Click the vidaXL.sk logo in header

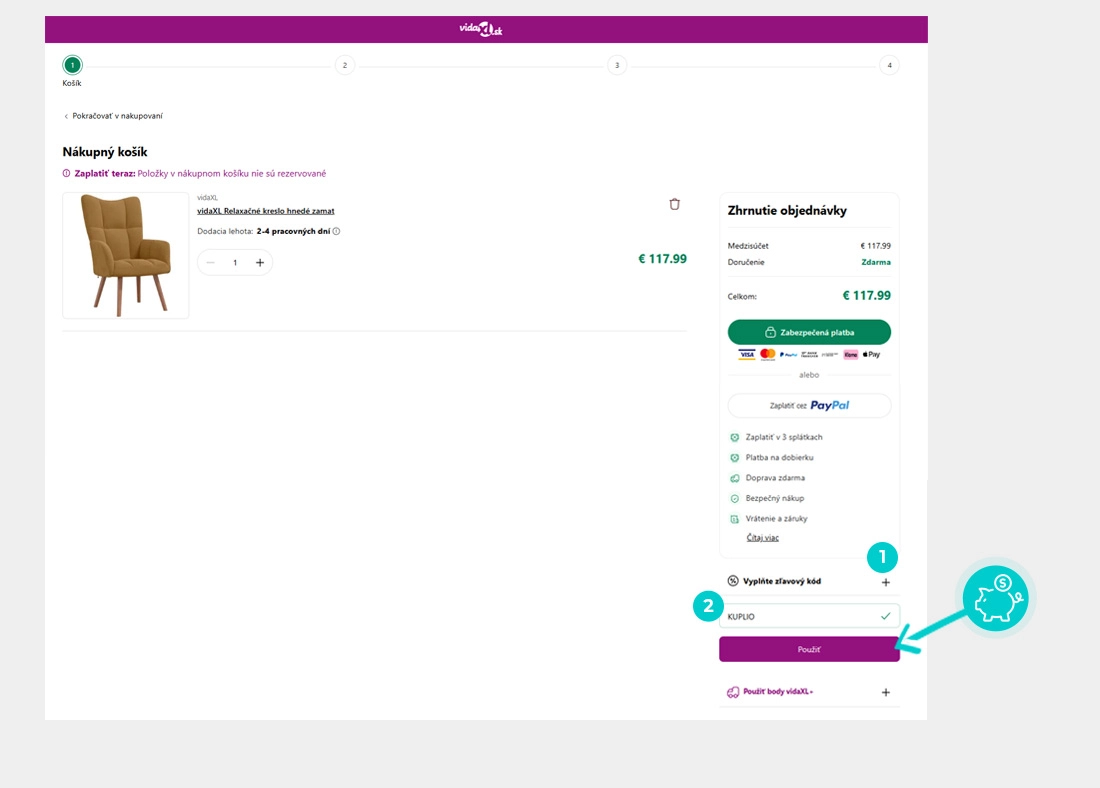point(481,29)
